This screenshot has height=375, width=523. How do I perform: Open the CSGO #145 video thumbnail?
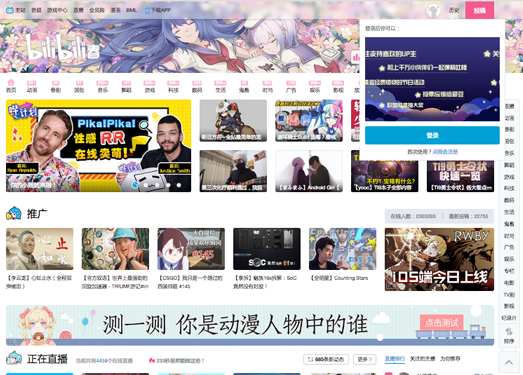[x=191, y=249]
